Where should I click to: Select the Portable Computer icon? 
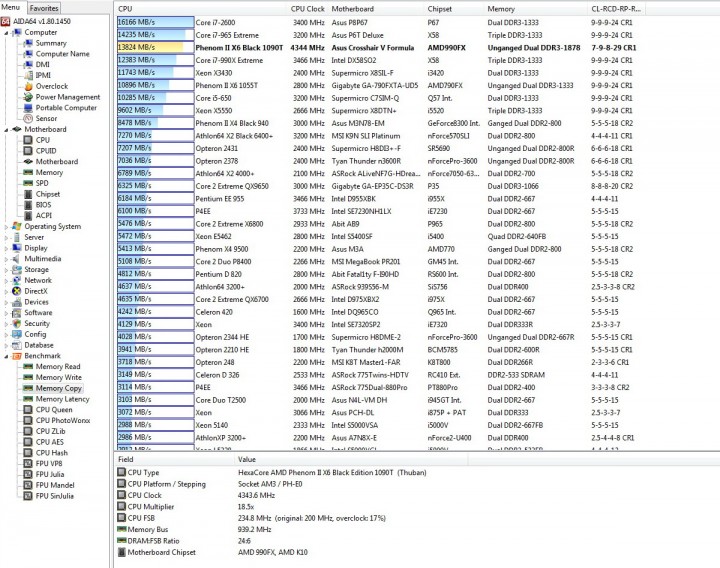click(28, 108)
